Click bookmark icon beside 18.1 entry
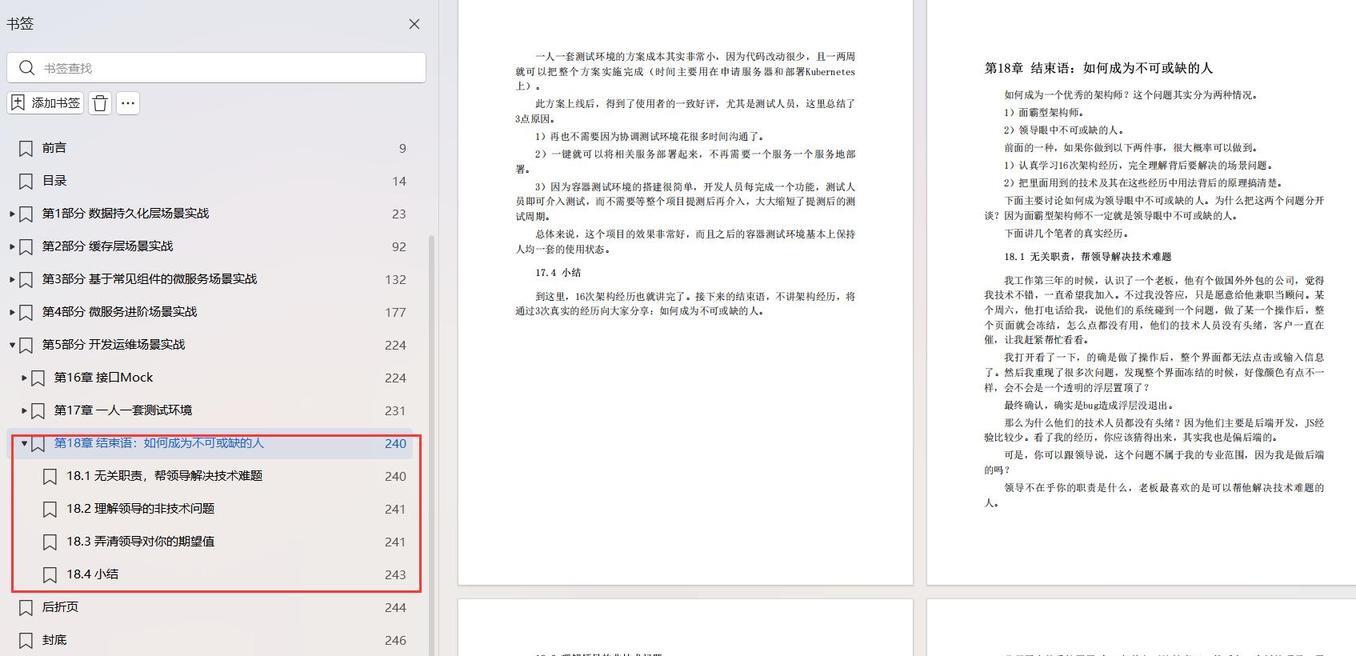Viewport: 1356px width, 656px height. coord(50,476)
